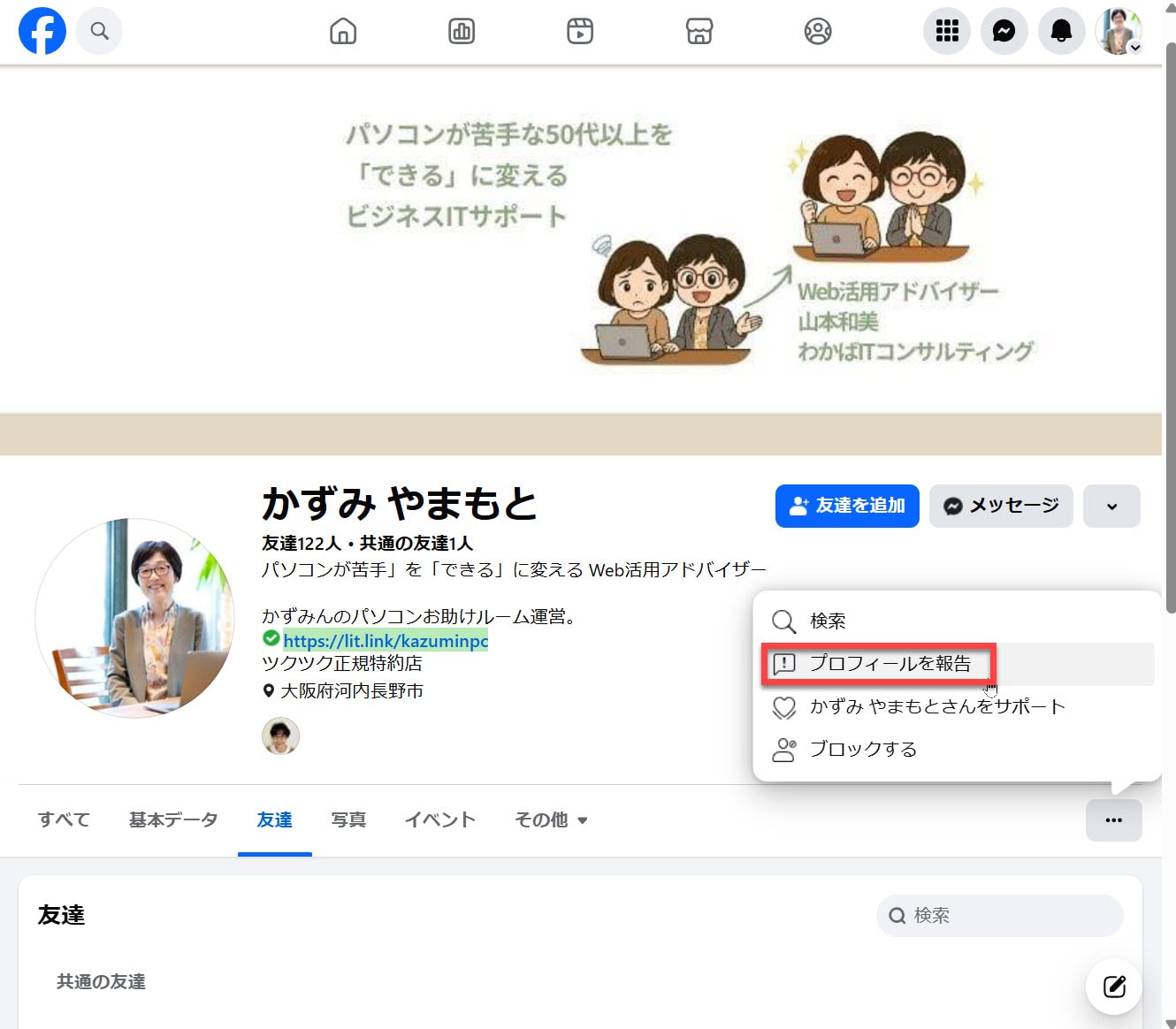This screenshot has width=1176, height=1029.
Task: Show notifications bell
Action: tap(1061, 31)
